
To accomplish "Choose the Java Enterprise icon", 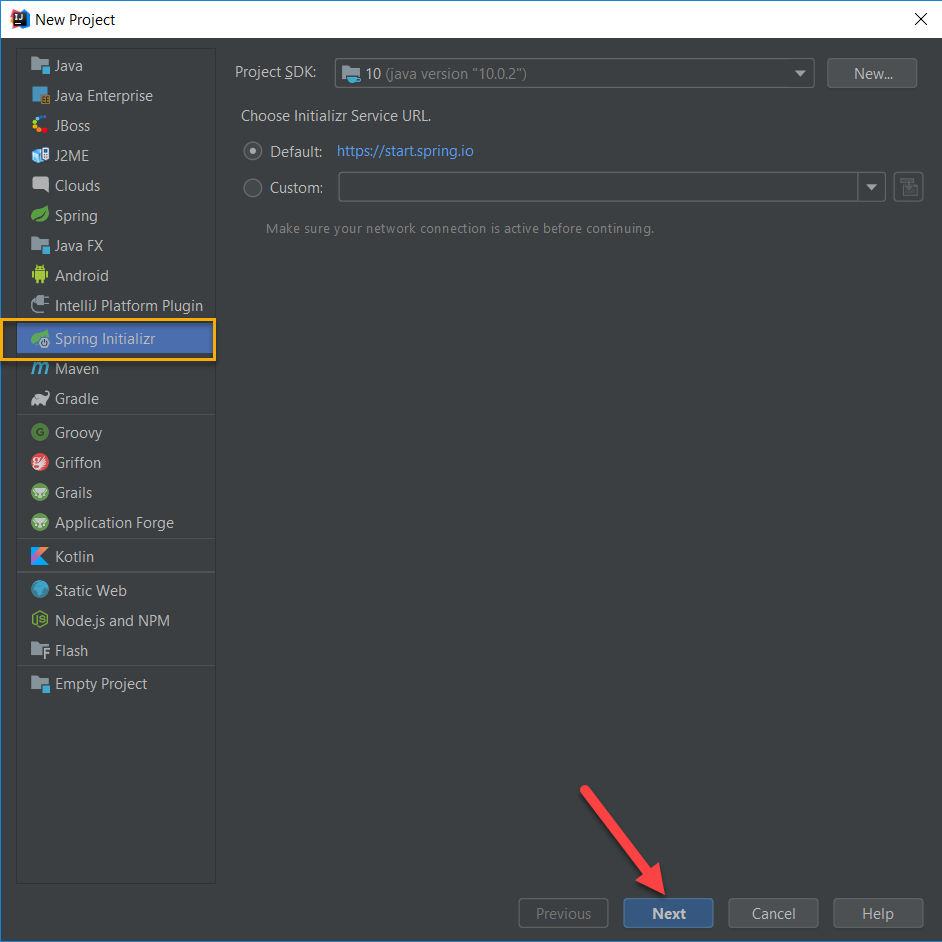I will click(x=40, y=95).
